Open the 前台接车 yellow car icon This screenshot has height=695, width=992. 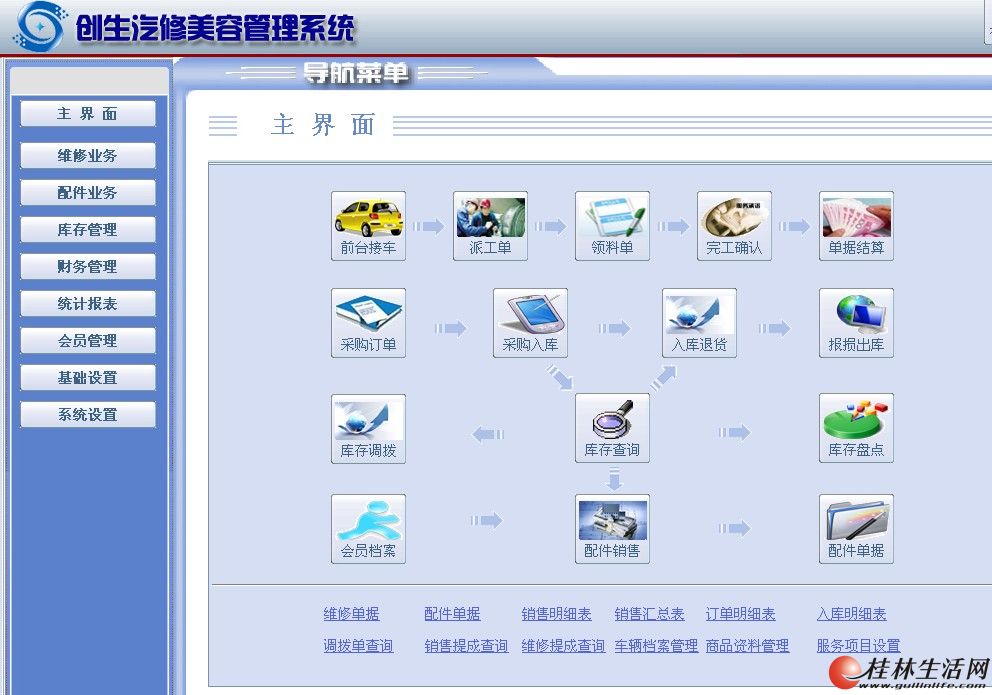tap(368, 226)
